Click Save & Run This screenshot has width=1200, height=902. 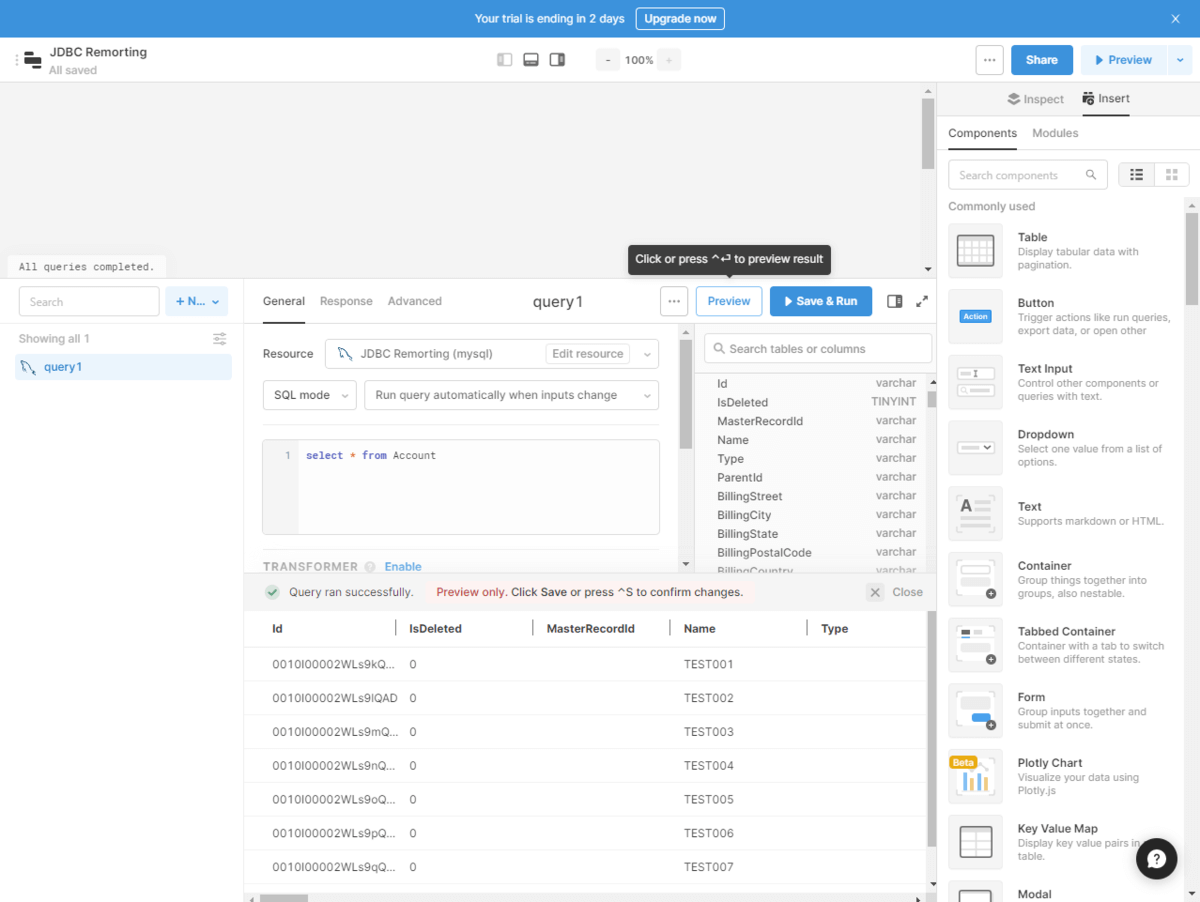pos(821,301)
